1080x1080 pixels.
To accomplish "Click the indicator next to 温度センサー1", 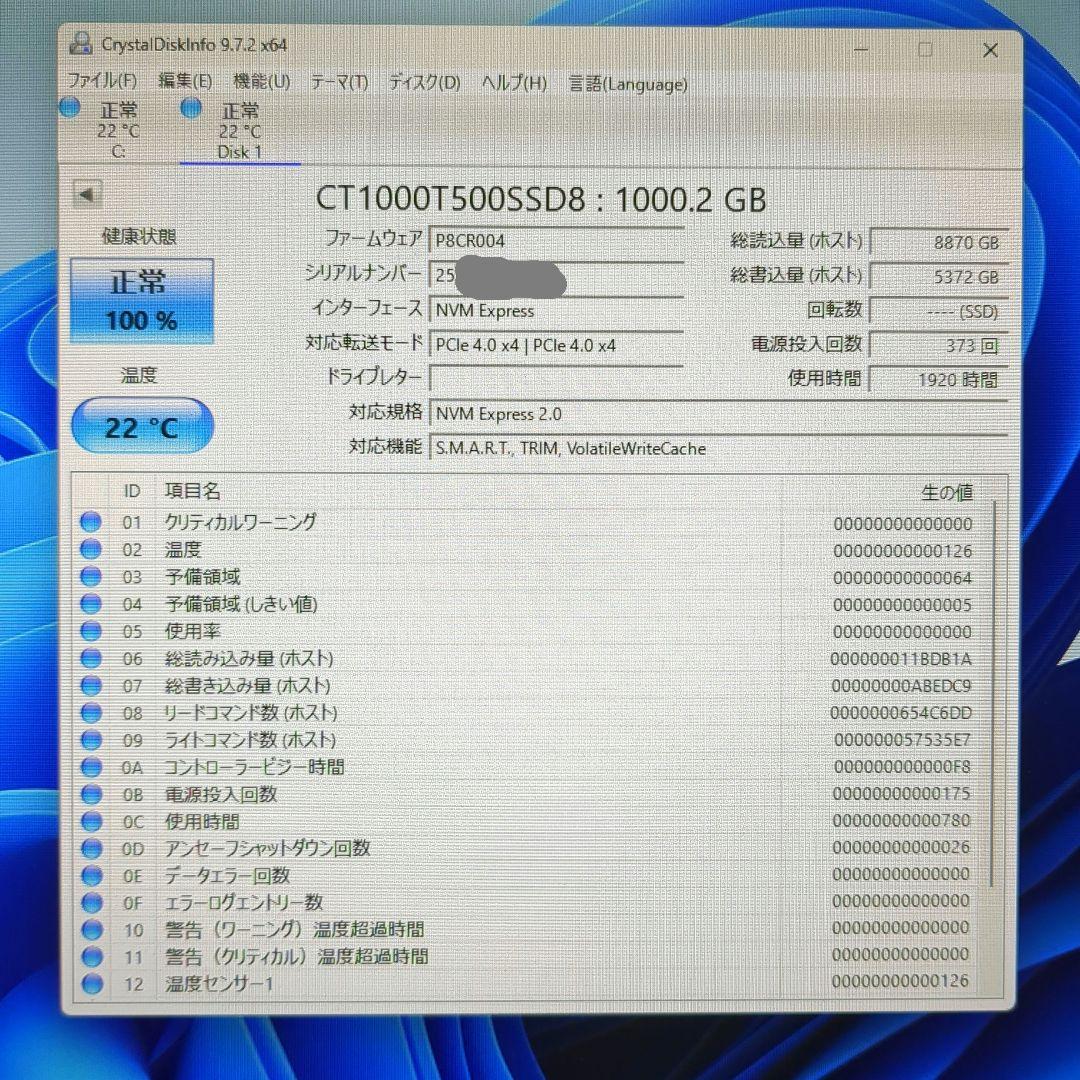I will [x=91, y=984].
